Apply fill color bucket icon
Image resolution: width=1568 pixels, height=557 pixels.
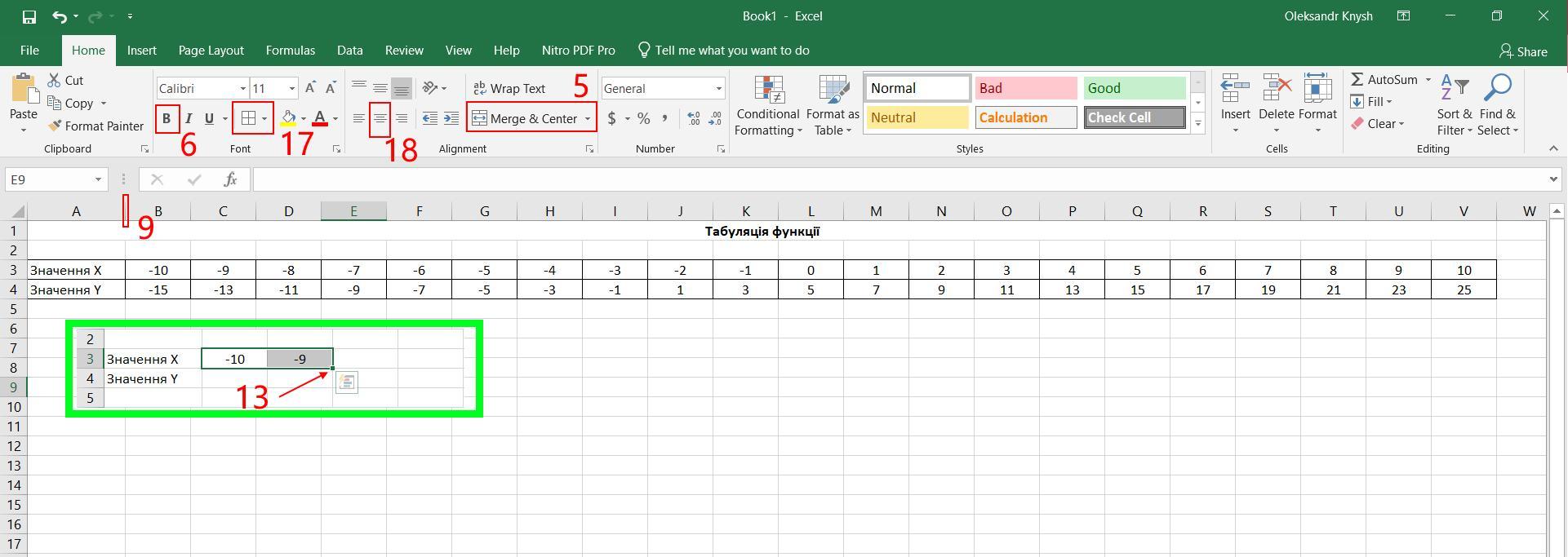(288, 118)
